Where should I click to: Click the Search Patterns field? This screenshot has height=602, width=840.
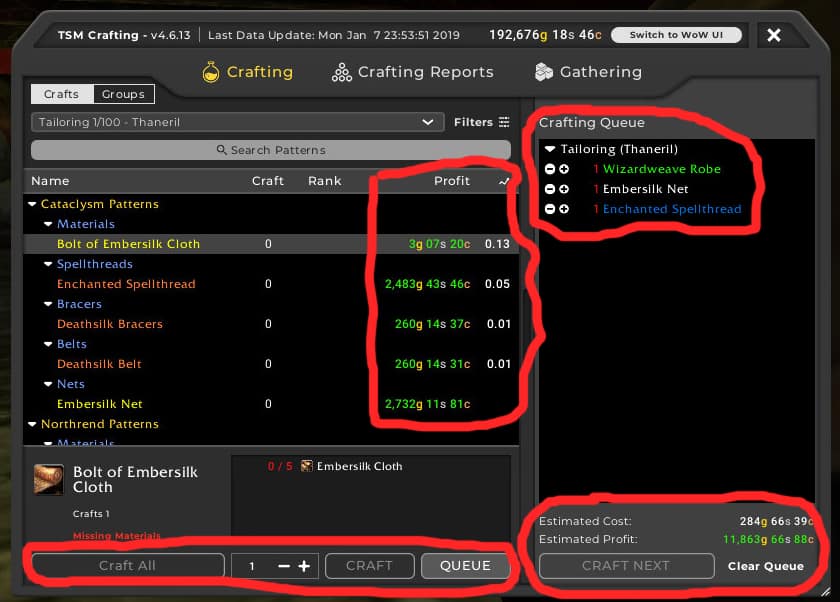coord(271,150)
